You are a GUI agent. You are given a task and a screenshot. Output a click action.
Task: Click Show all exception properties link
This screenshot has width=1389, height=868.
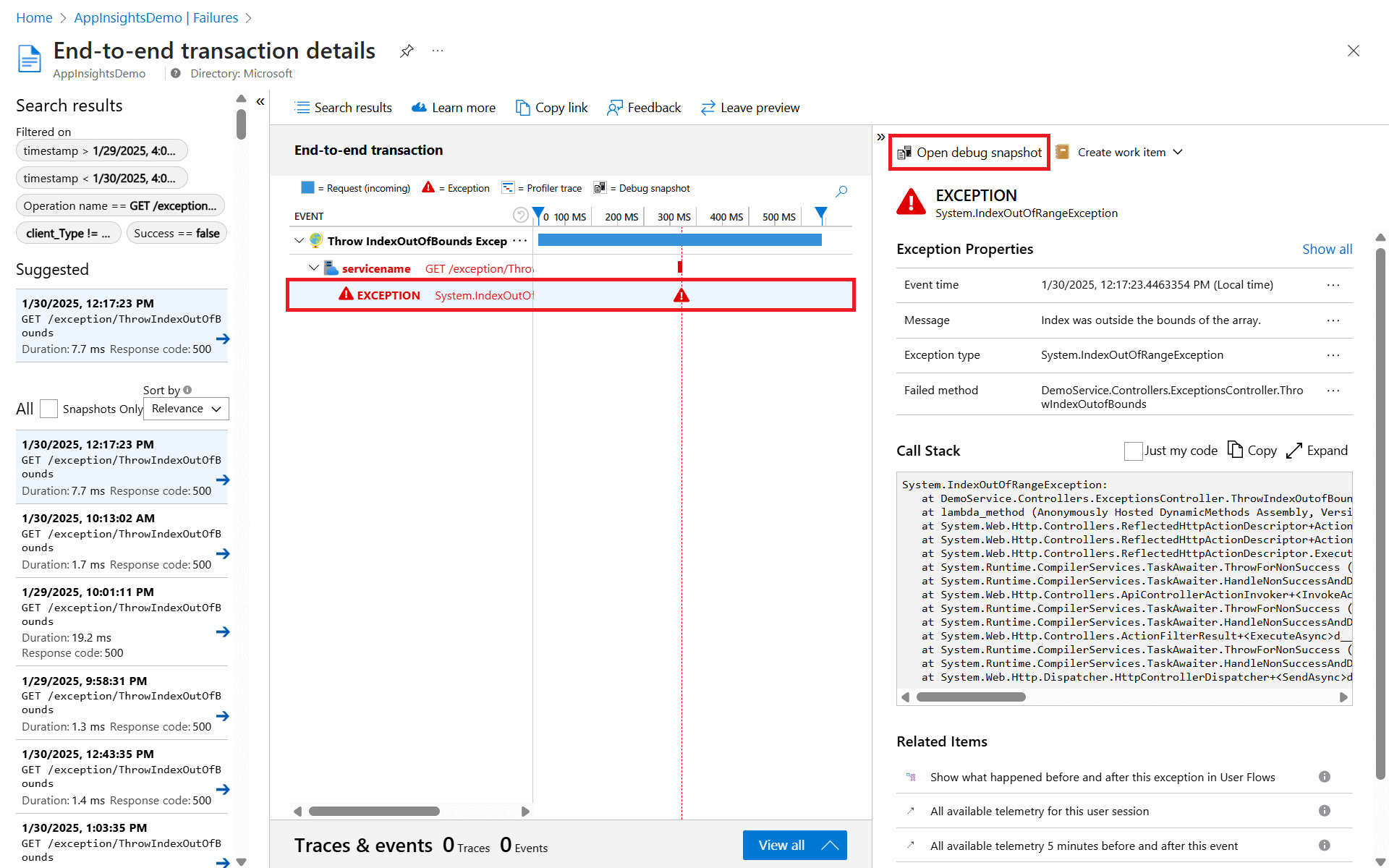click(x=1326, y=249)
